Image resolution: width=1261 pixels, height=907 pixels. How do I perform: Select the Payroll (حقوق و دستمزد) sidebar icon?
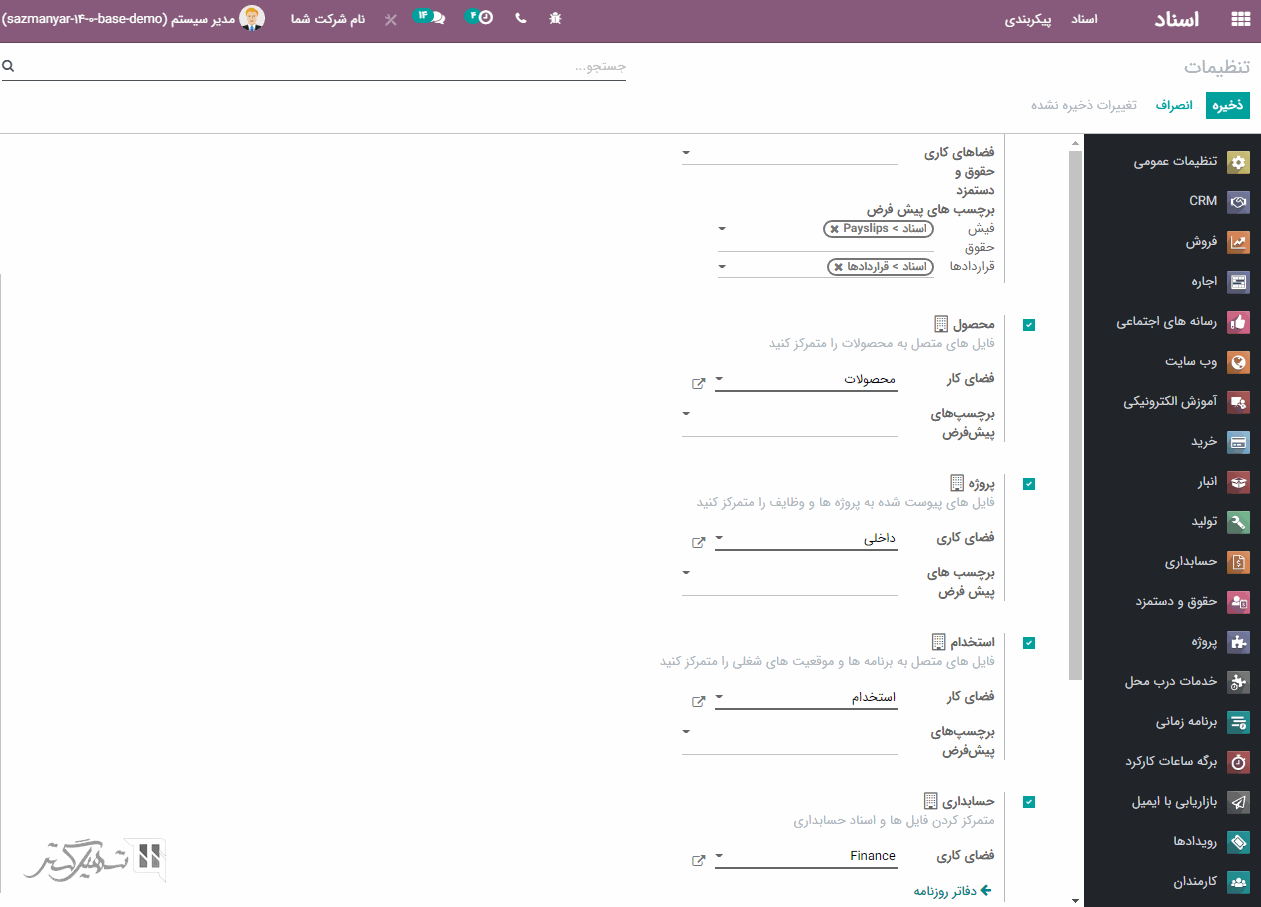[x=1239, y=602]
